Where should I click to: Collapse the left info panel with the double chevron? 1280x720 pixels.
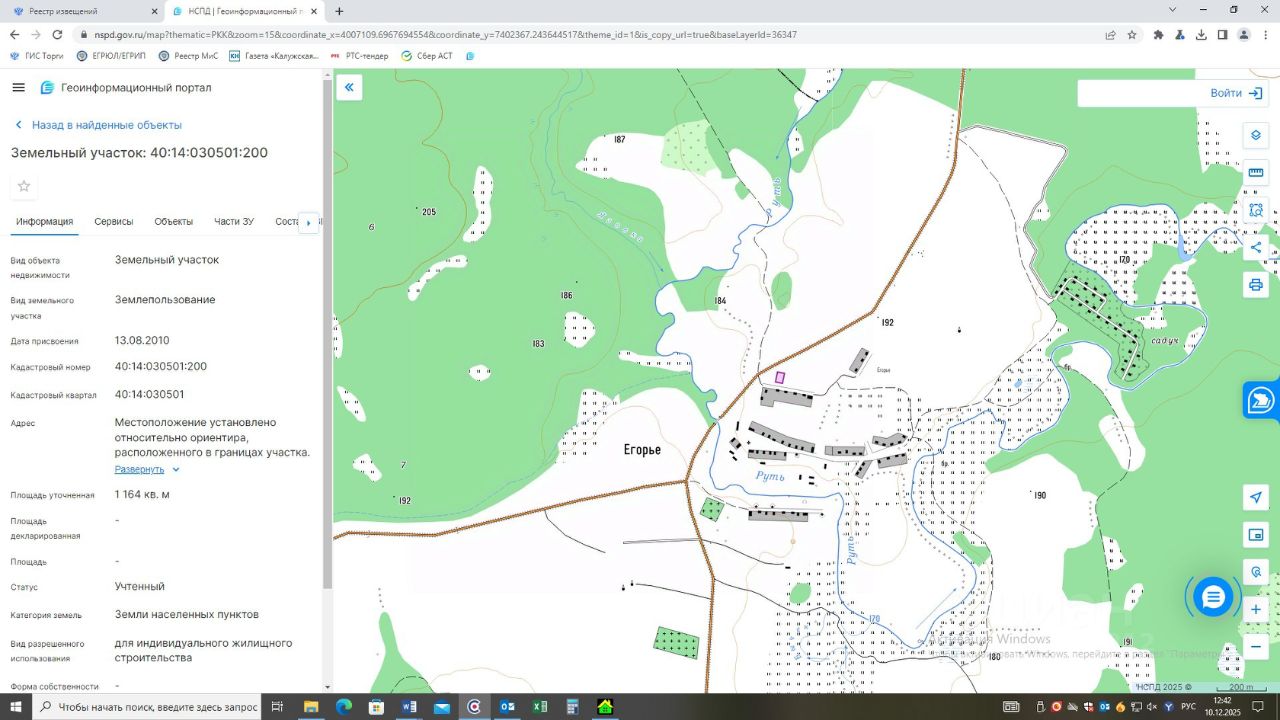tap(349, 88)
